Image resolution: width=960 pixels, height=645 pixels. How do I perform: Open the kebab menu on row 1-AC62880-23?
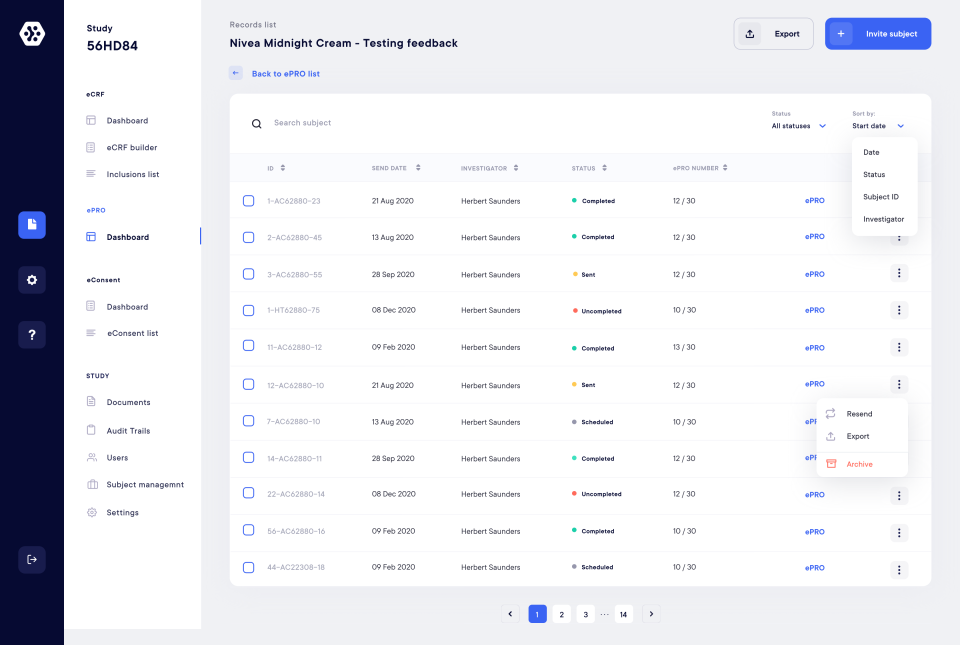(899, 200)
